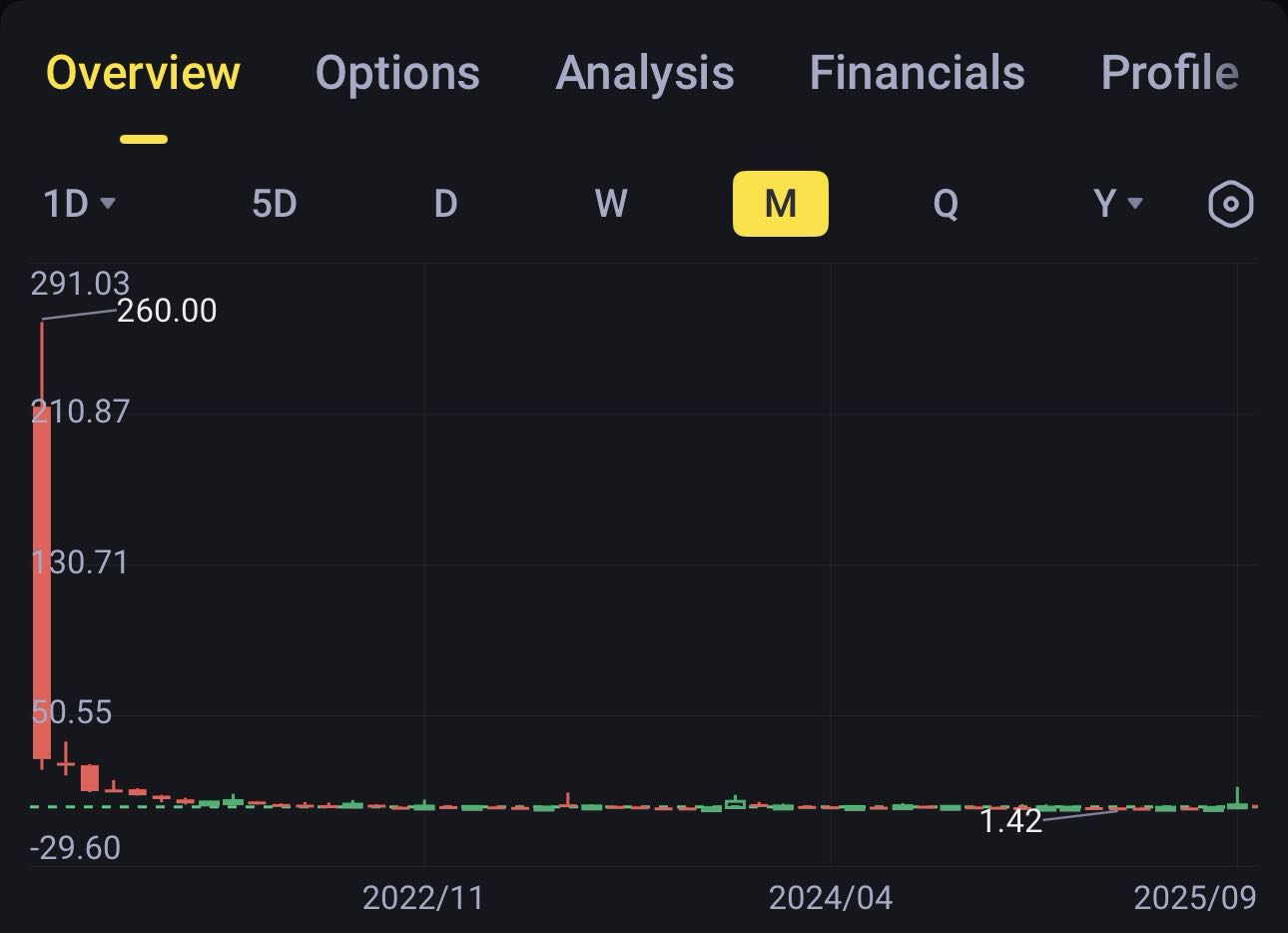Switch to the Options tab
This screenshot has height=933, width=1288.
[397, 73]
